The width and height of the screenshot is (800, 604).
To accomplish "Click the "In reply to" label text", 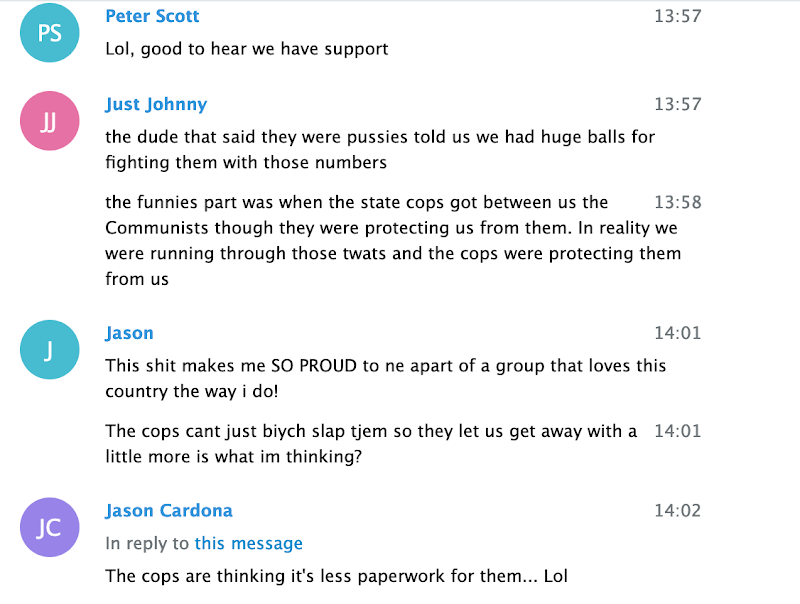I will pyautogui.click(x=148, y=543).
